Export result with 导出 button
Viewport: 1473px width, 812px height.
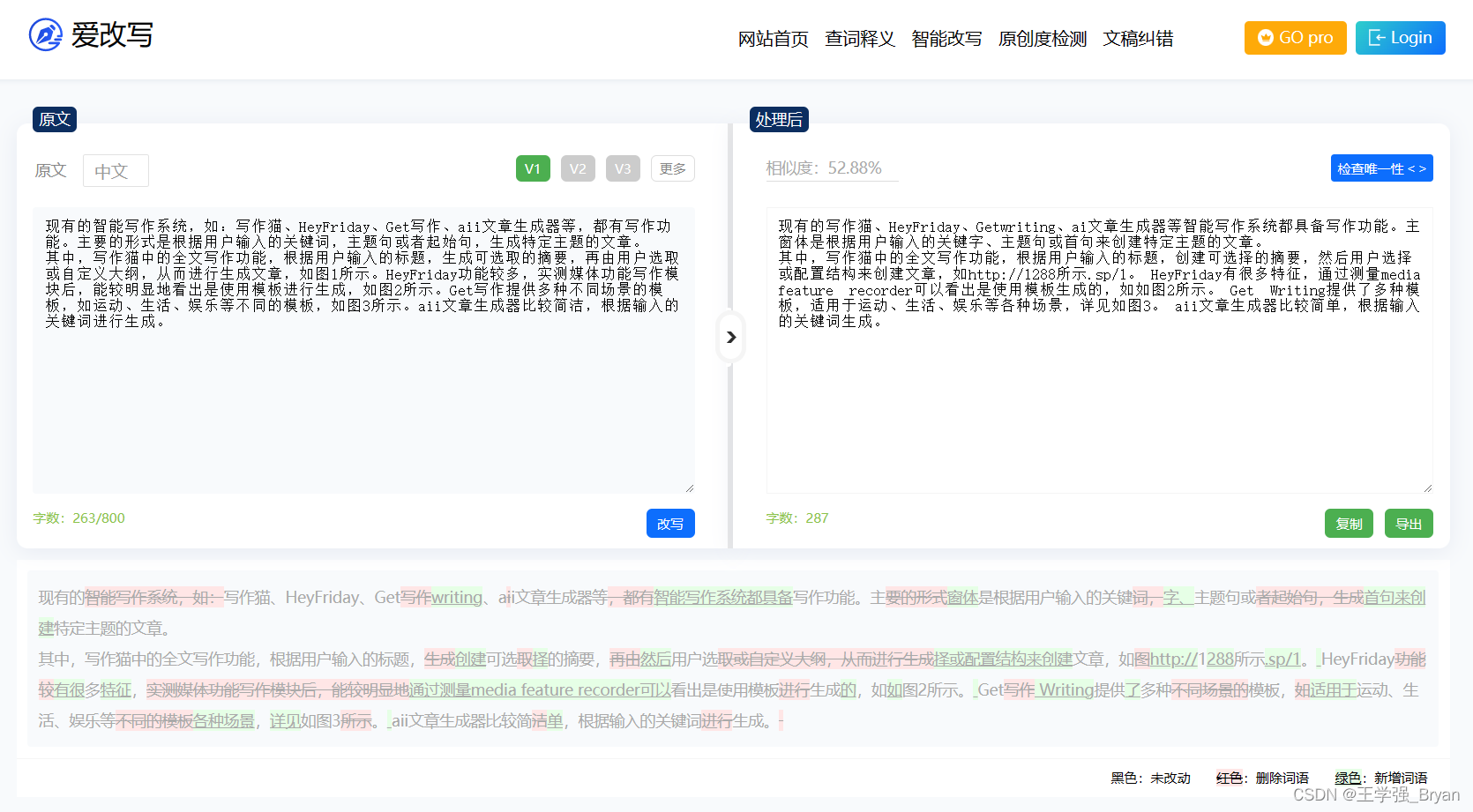click(1409, 524)
